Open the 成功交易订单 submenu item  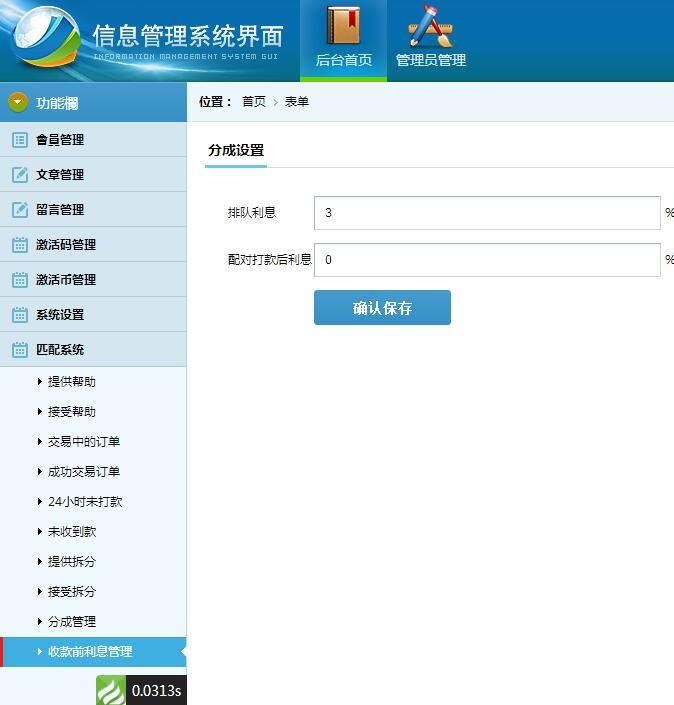84,472
